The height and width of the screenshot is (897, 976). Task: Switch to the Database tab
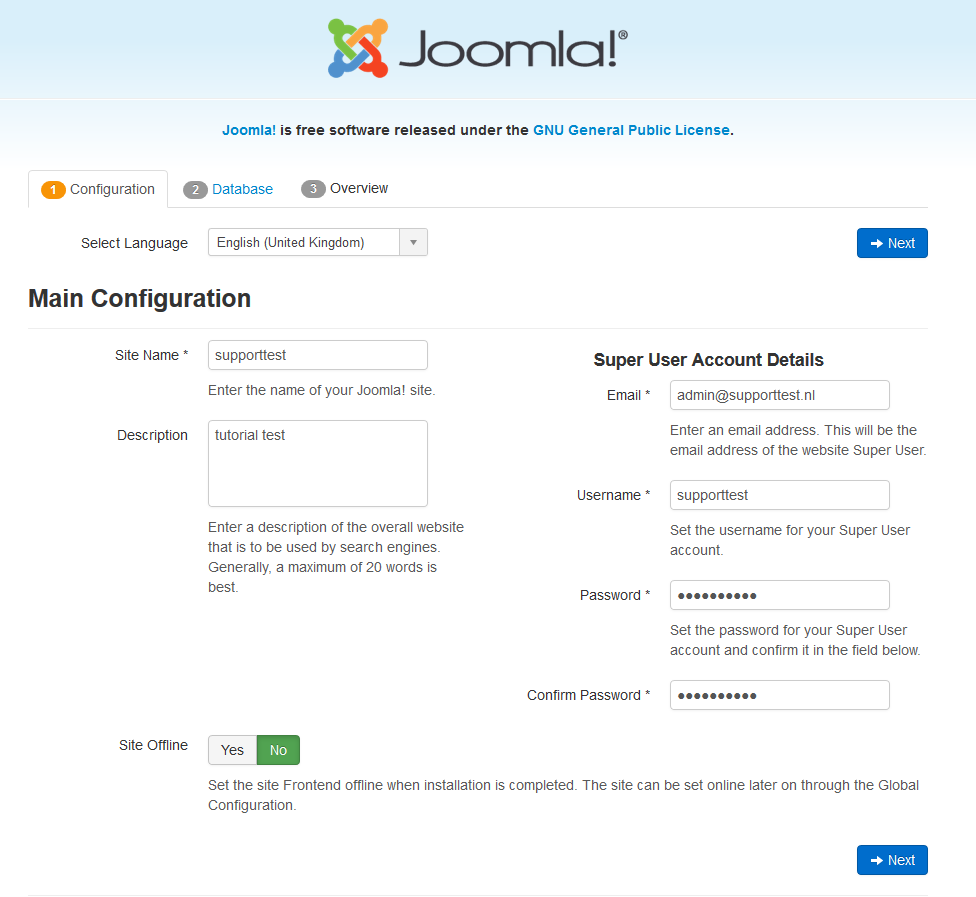(242, 189)
